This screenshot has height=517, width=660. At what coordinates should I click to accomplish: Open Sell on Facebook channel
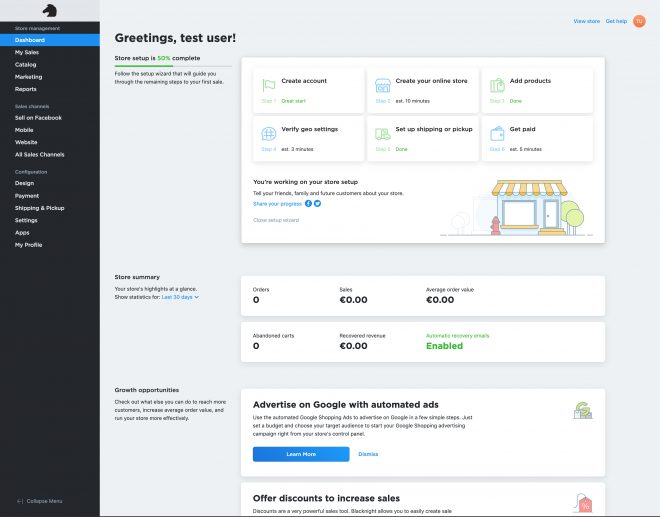(x=38, y=118)
